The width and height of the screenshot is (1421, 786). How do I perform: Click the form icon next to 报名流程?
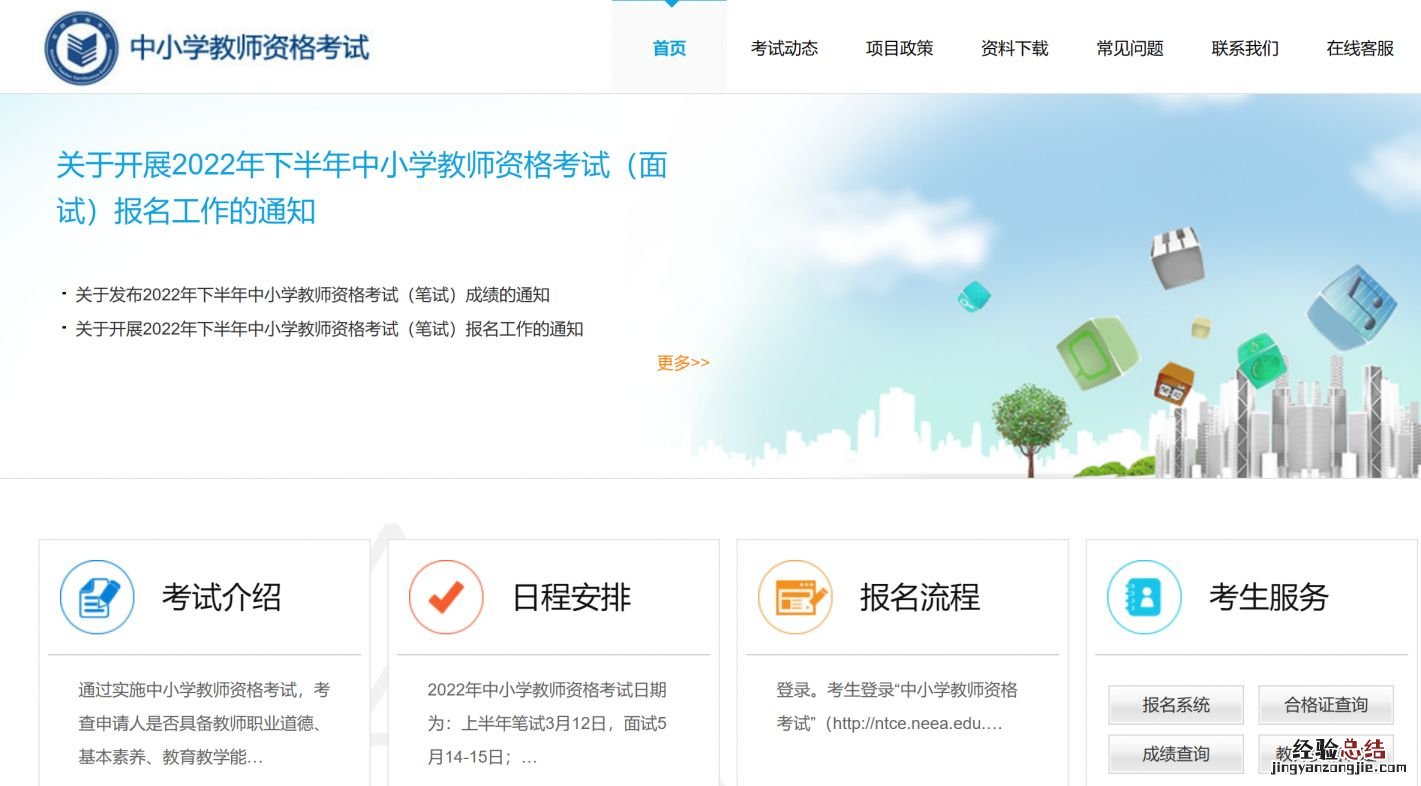[795, 597]
